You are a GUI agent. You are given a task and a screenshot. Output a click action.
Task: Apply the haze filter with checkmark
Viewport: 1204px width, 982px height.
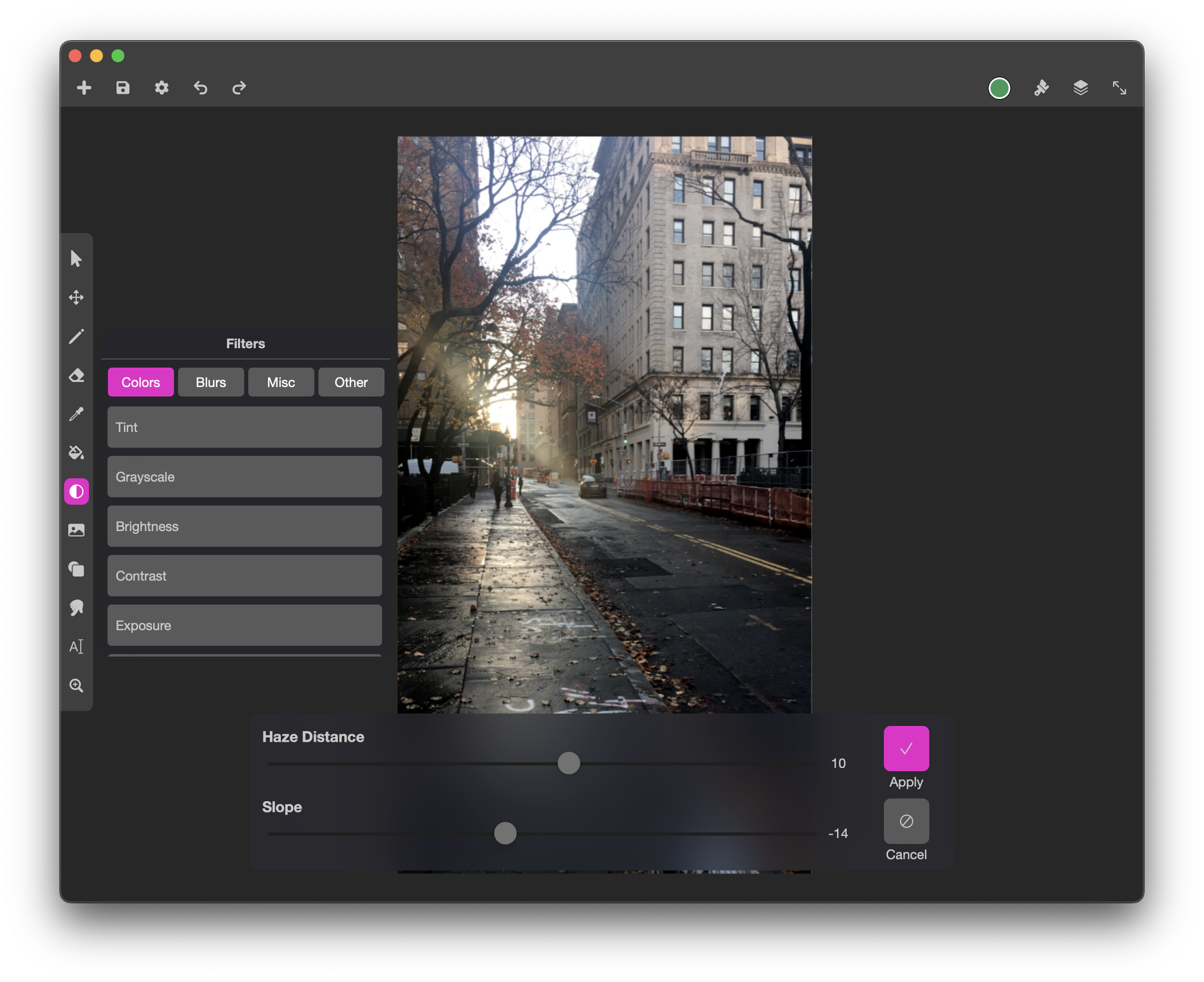pos(906,748)
